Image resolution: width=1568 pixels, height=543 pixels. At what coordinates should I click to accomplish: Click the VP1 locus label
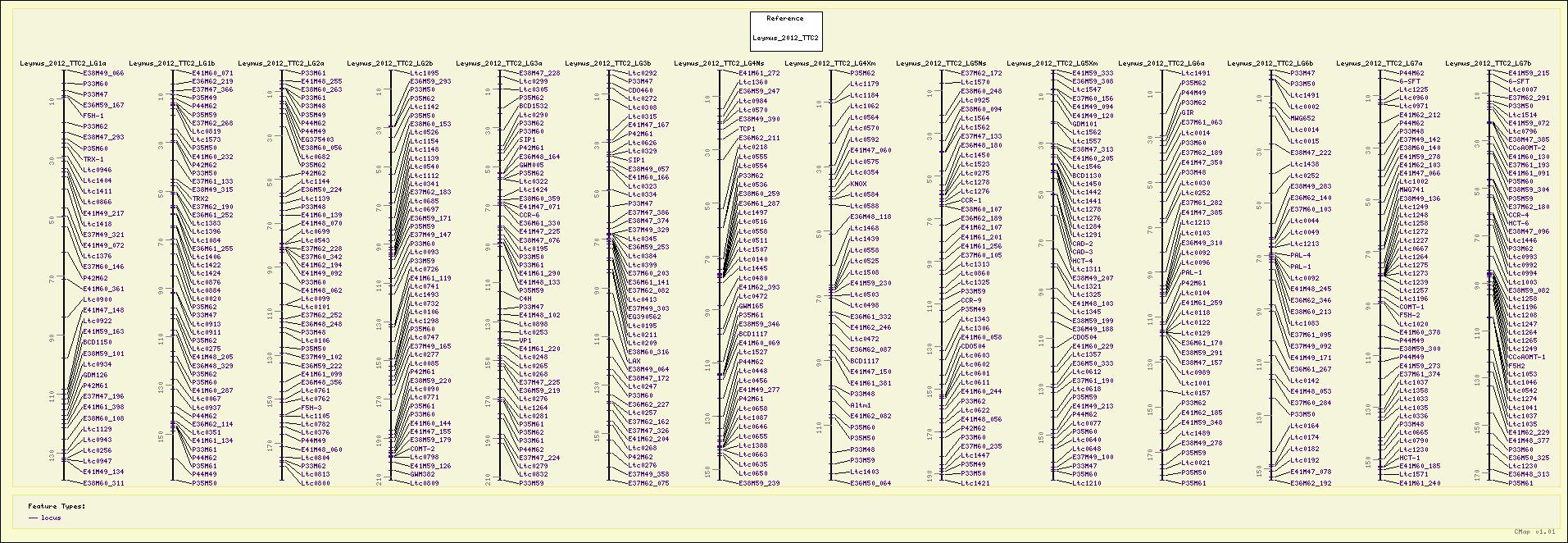tap(525, 340)
